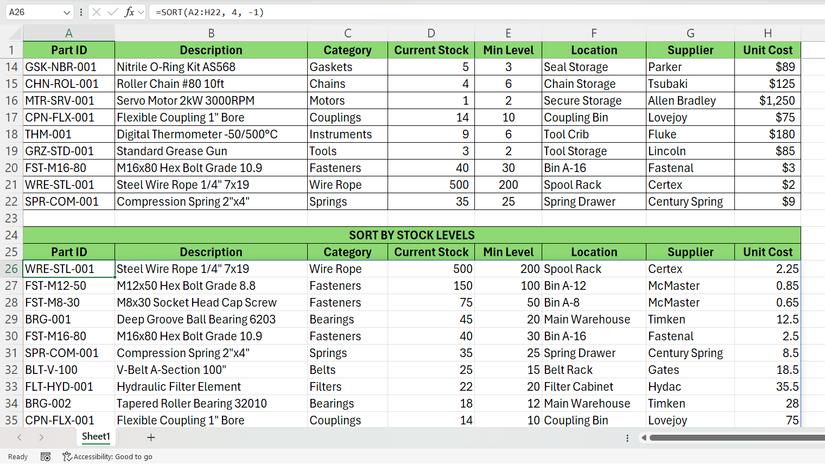
Task: Click the Enter formula checkmark icon
Action: 111,12
